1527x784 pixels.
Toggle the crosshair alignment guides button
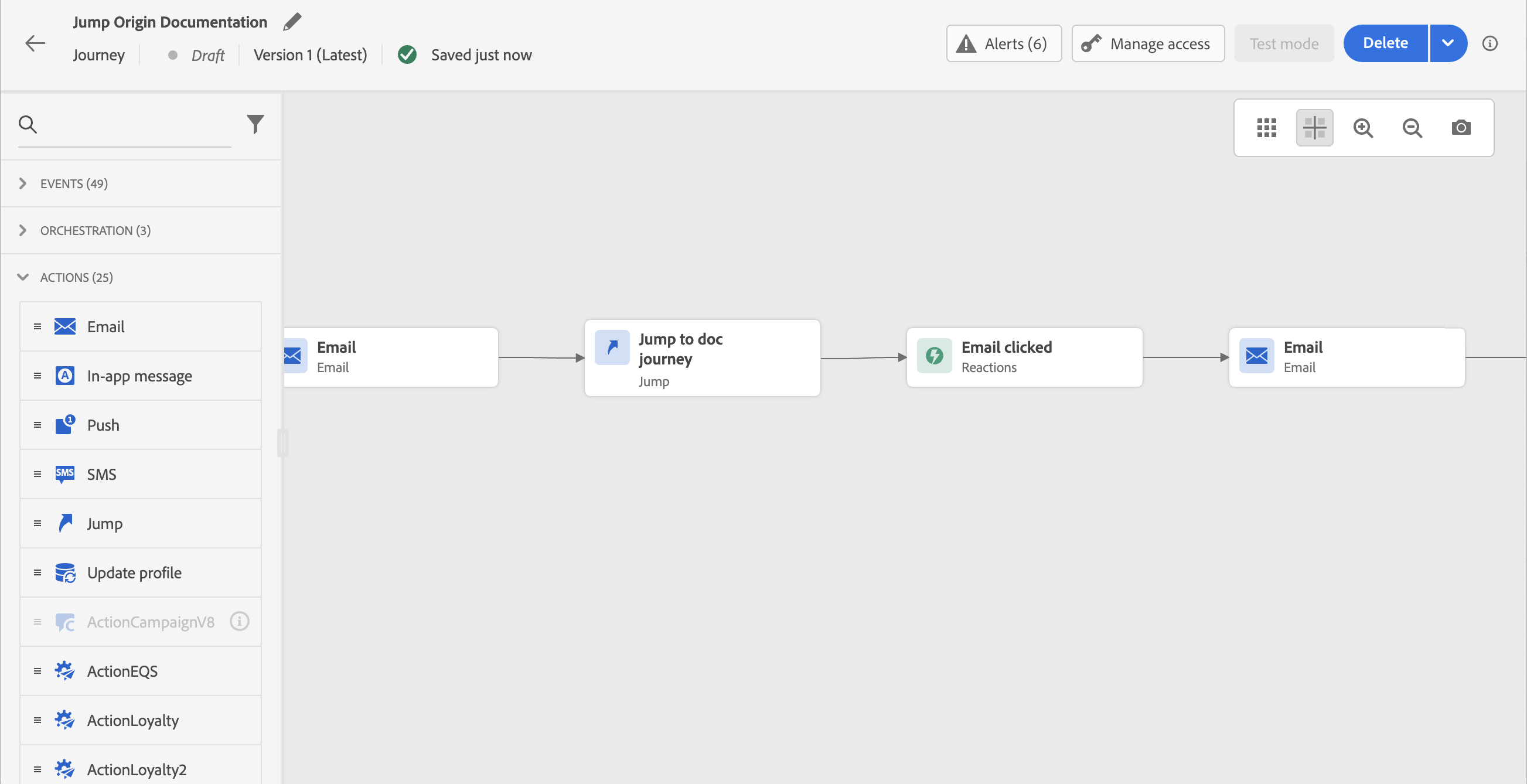1314,128
